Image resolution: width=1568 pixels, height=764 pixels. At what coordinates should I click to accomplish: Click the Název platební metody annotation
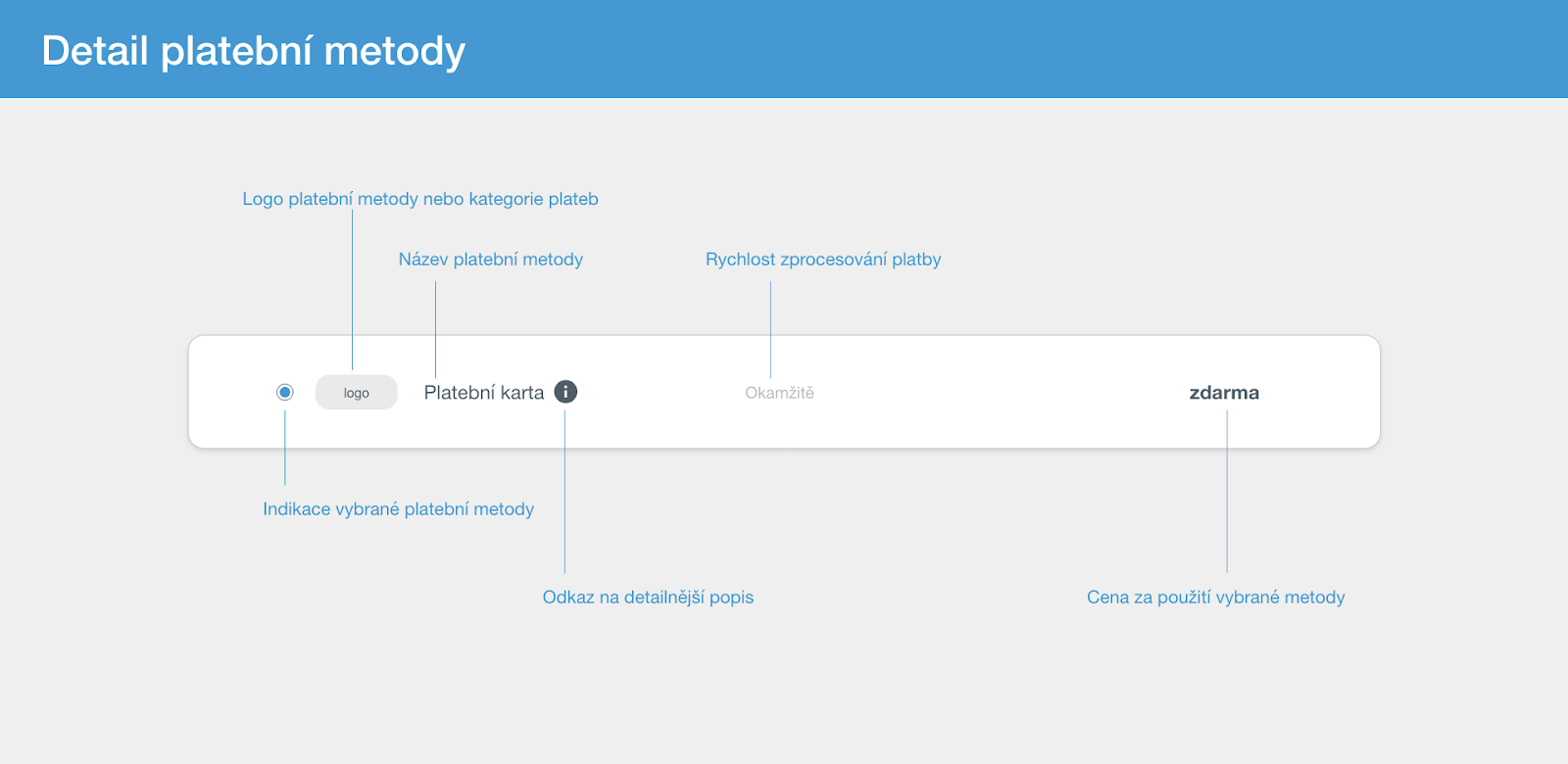491,260
